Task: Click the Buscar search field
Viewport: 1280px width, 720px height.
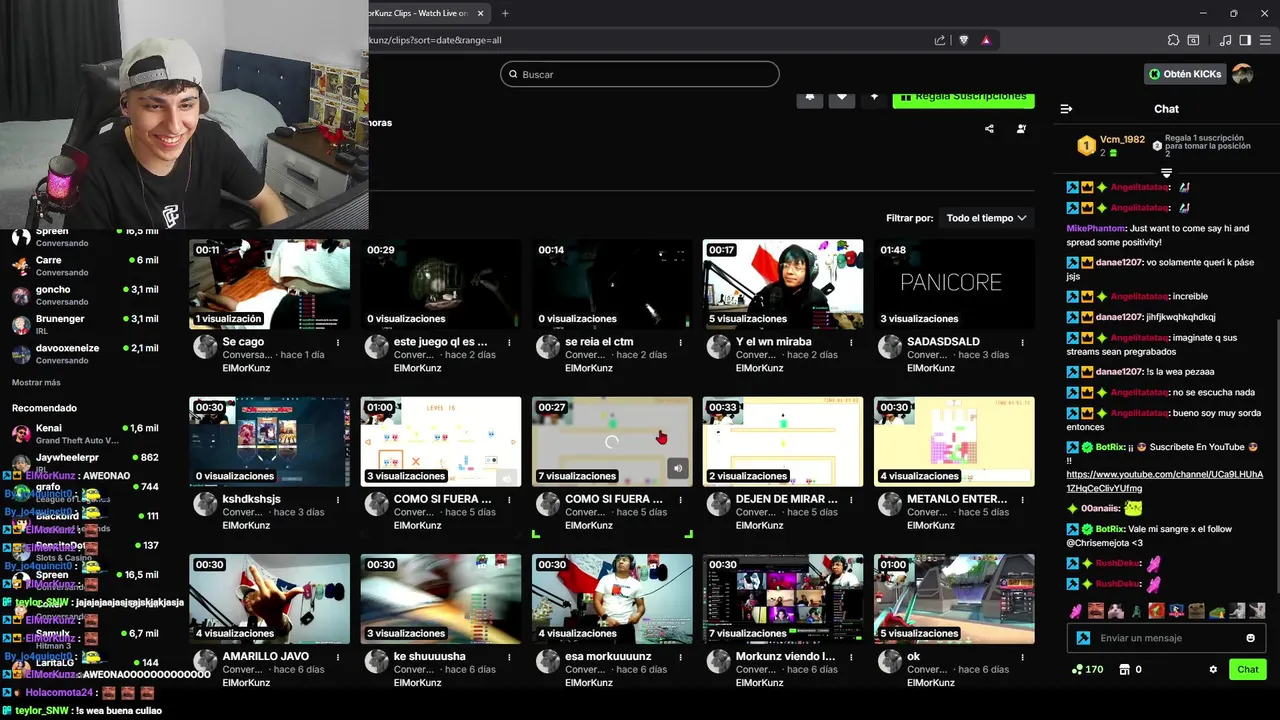Action: point(640,74)
